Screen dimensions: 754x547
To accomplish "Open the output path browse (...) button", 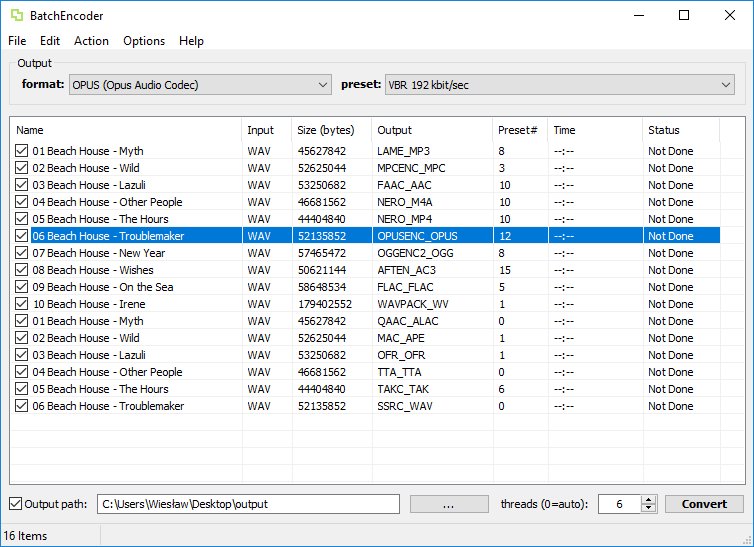I will click(449, 504).
